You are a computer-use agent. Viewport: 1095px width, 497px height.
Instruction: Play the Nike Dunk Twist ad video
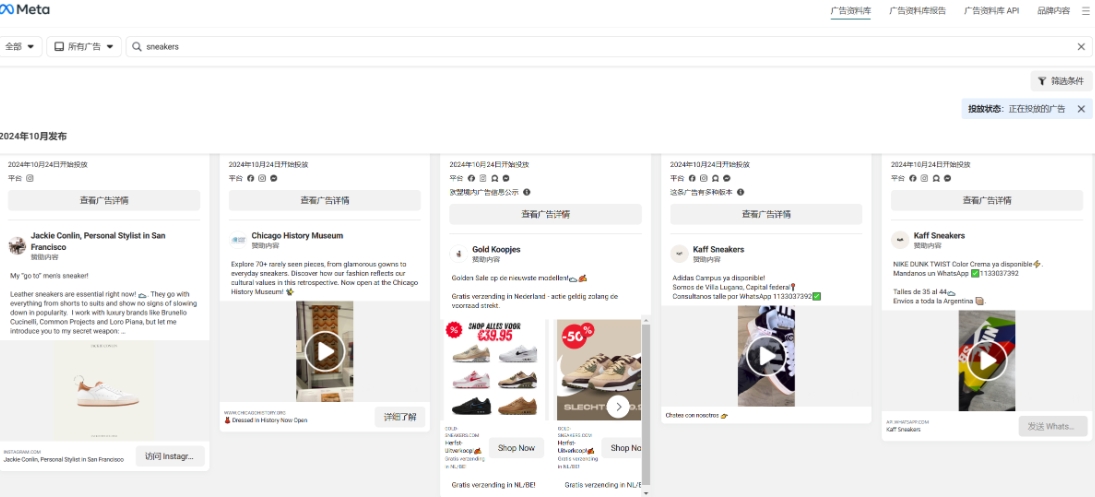[987, 361]
